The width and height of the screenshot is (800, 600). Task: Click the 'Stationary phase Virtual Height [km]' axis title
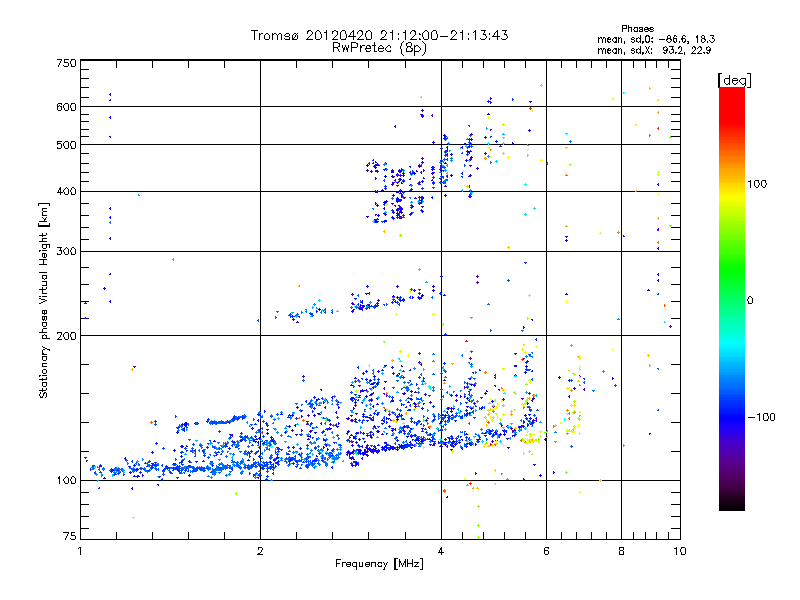(x=43, y=300)
